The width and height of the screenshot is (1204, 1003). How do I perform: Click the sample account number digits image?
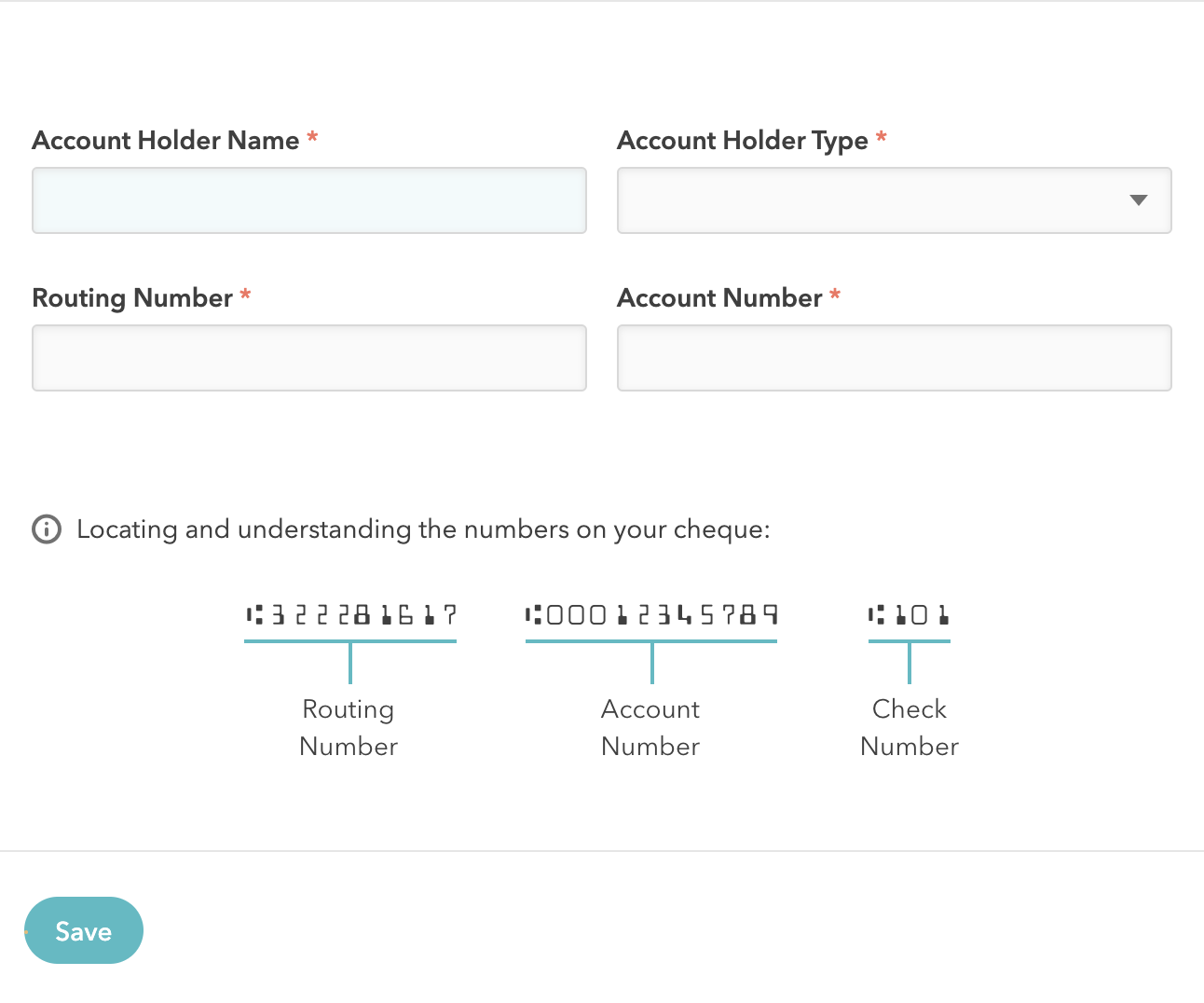click(x=651, y=615)
